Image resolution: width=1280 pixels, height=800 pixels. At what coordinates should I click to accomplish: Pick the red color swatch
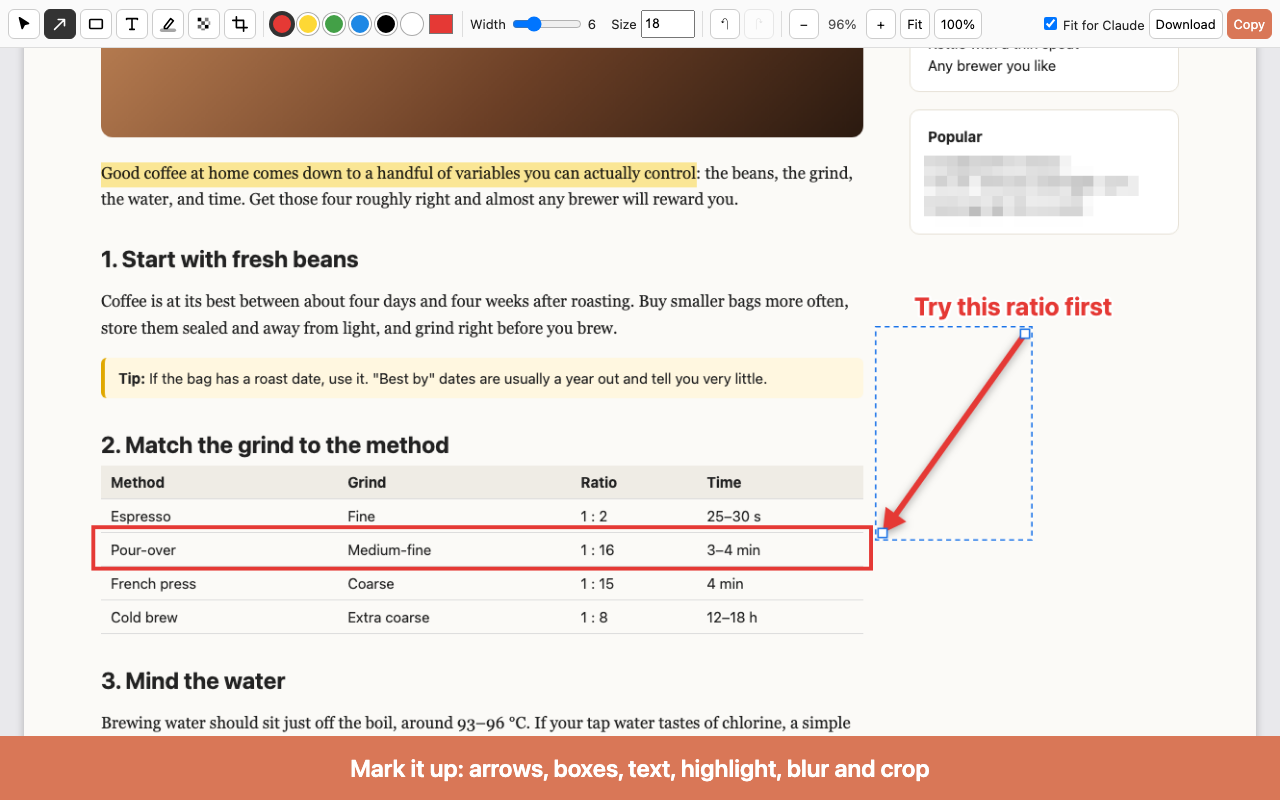282,24
